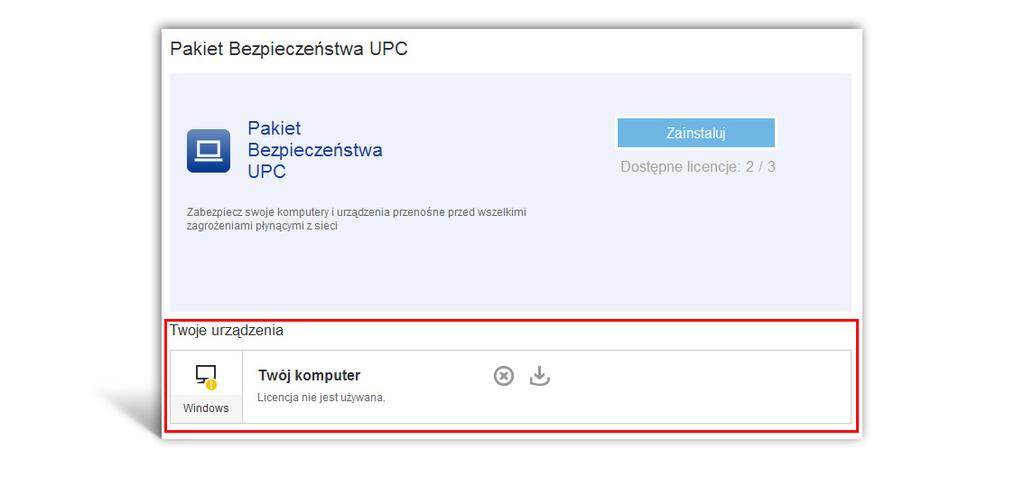Remove Twój komputer device with X icon
Screen dimensions: 1024x478
pyautogui.click(x=504, y=376)
